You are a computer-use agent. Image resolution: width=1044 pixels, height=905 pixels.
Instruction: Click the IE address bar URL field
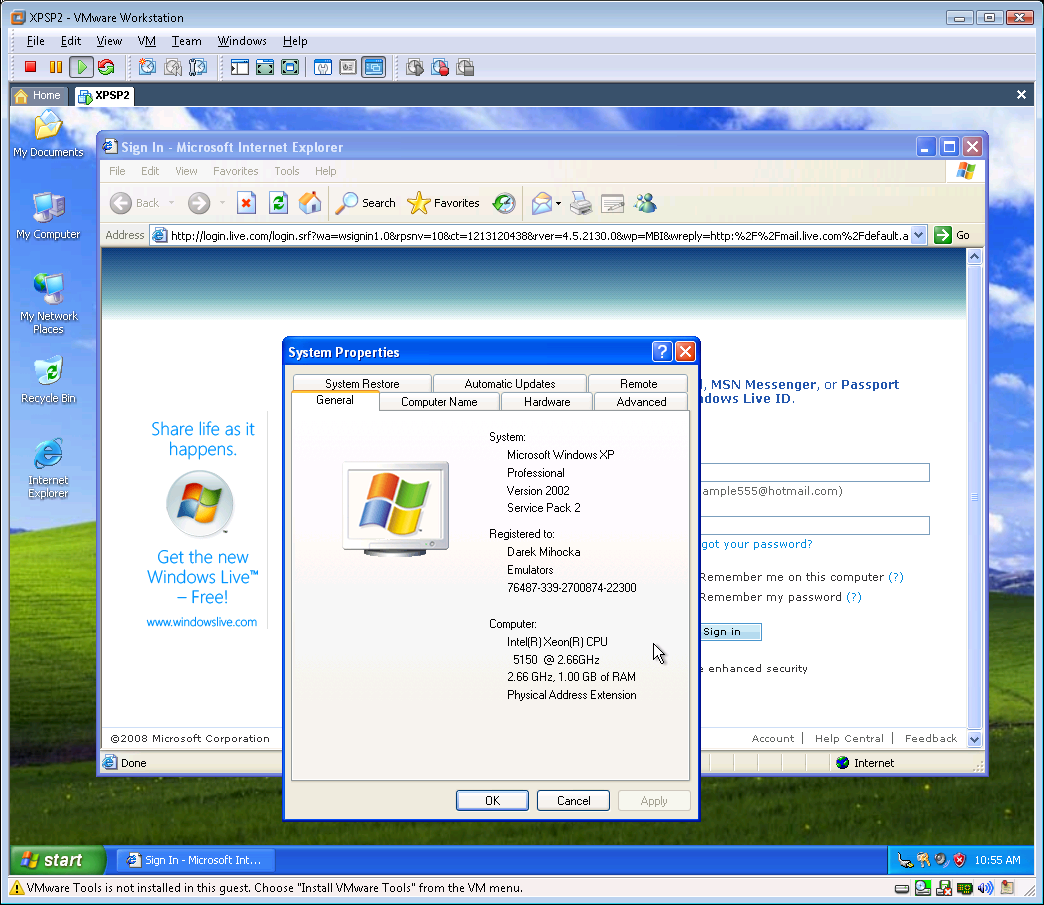538,235
